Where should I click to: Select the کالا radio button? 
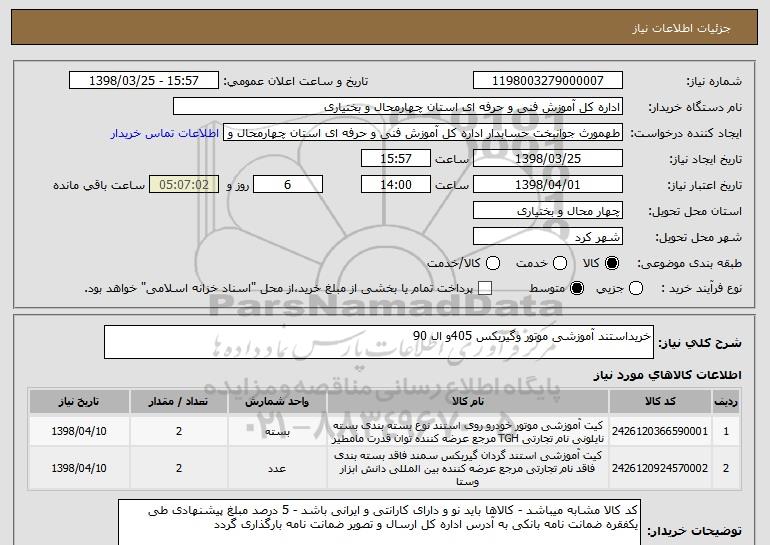click(x=612, y=263)
